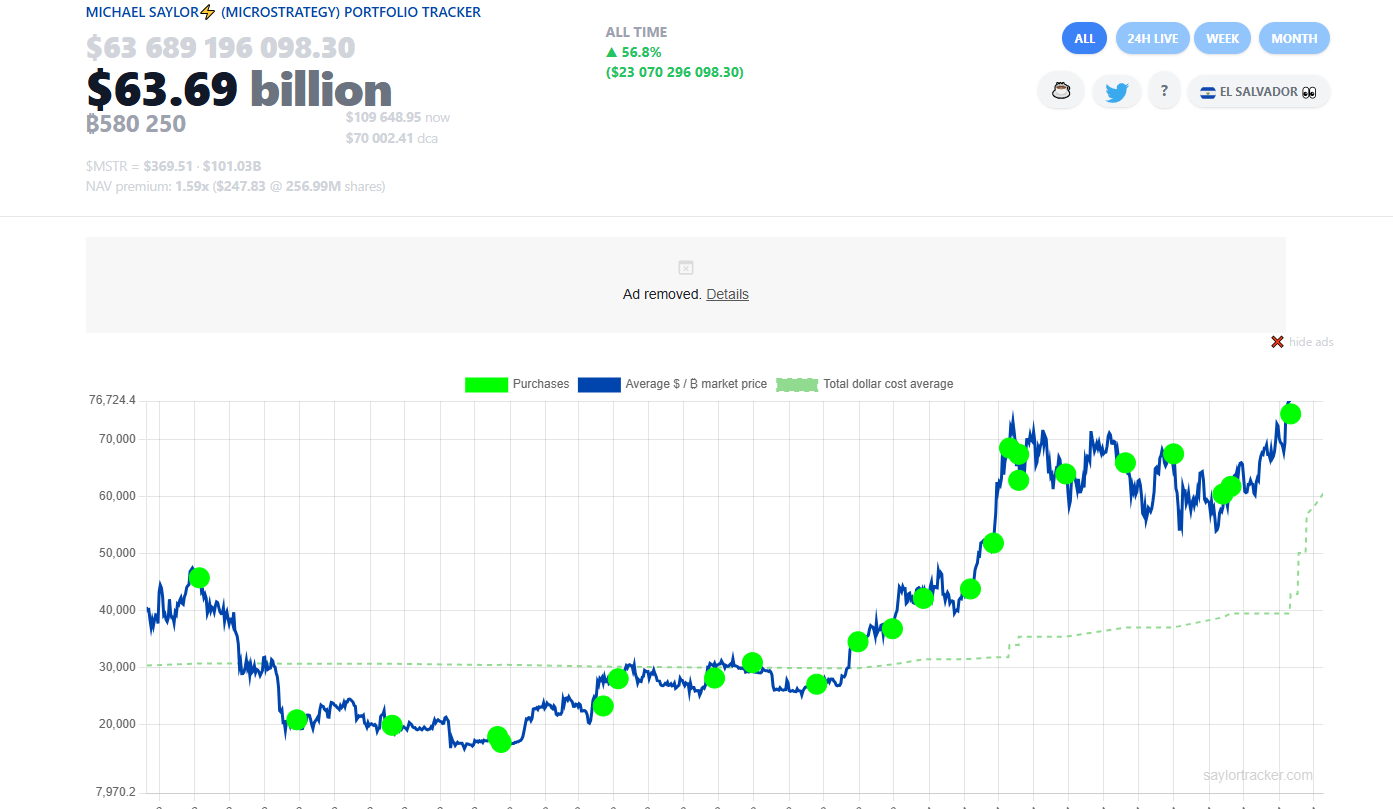The width and height of the screenshot is (1393, 809).
Task: Click the ($23 070 296 098.30) profit text
Action: pos(675,72)
